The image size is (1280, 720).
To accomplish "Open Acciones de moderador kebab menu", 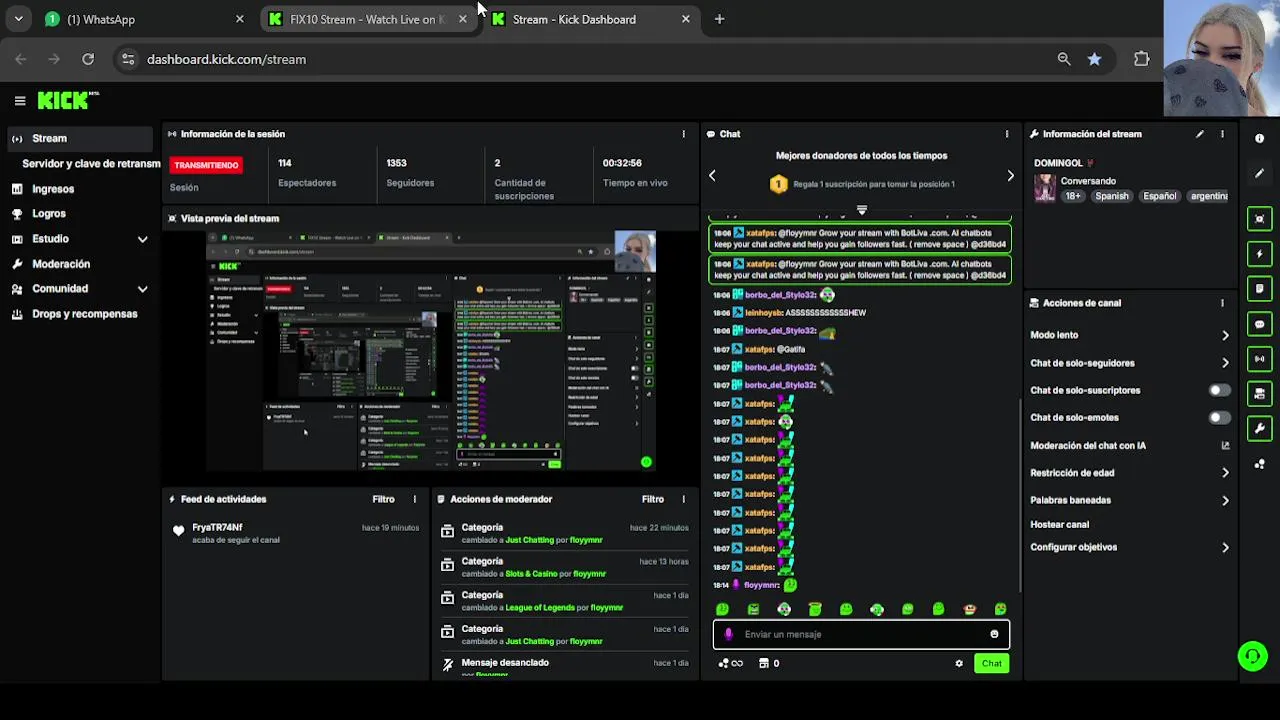I will (x=684, y=499).
